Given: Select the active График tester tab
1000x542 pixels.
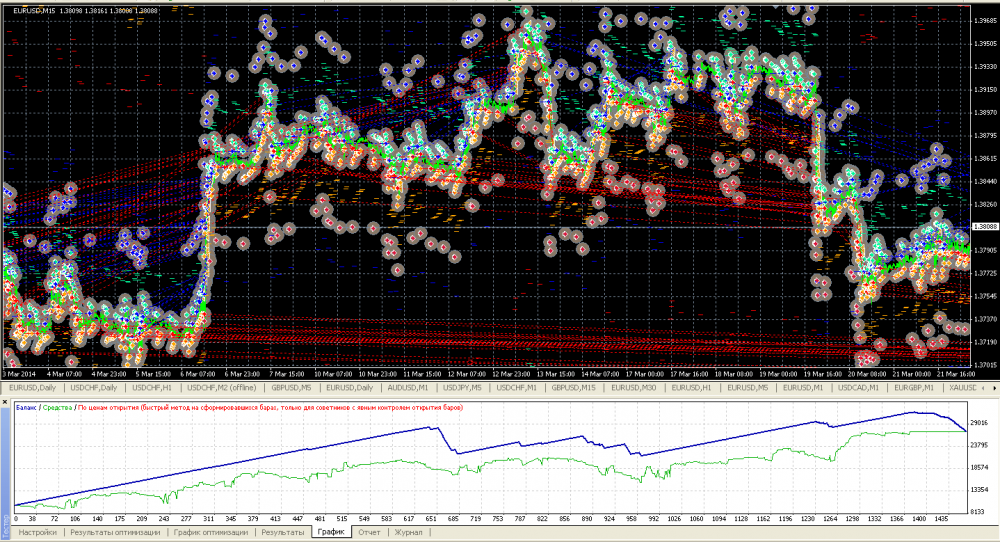Looking at the screenshot, I should (331, 532).
